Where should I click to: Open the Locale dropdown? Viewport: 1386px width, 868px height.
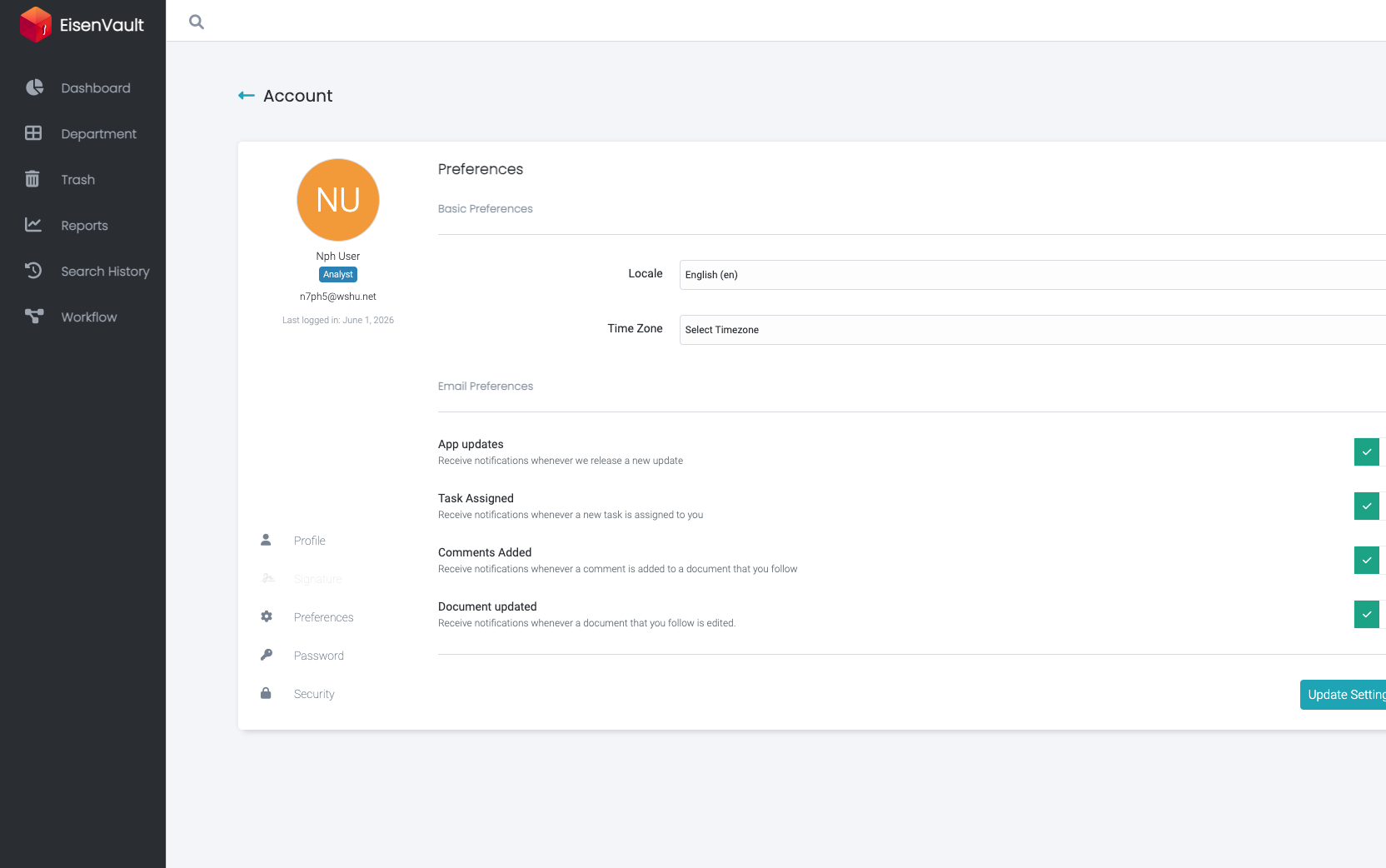pyautogui.click(x=1033, y=275)
